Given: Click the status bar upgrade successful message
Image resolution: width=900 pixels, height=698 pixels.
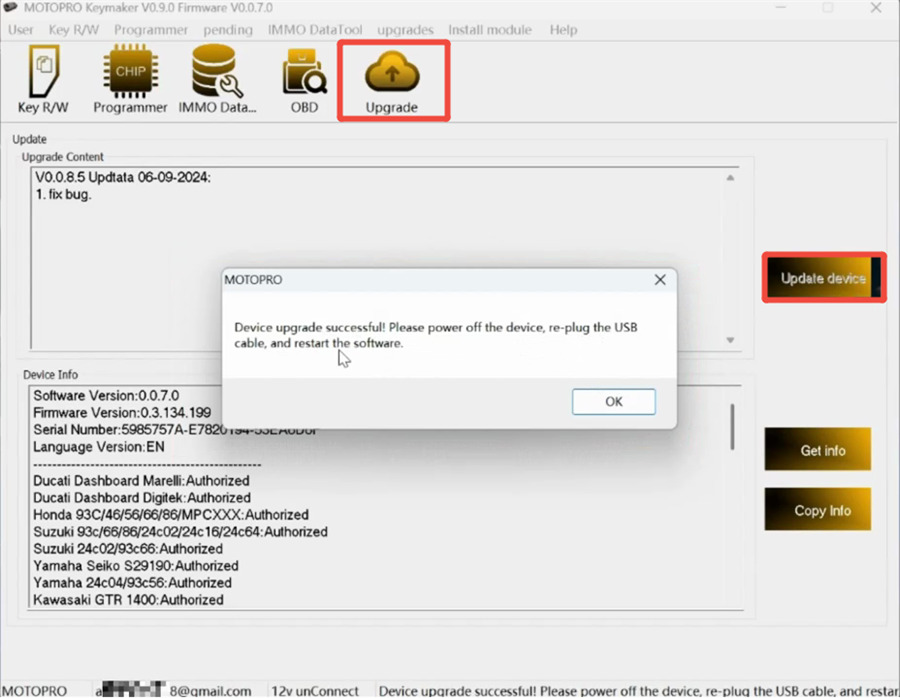Looking at the screenshot, I should pyautogui.click(x=638, y=691).
